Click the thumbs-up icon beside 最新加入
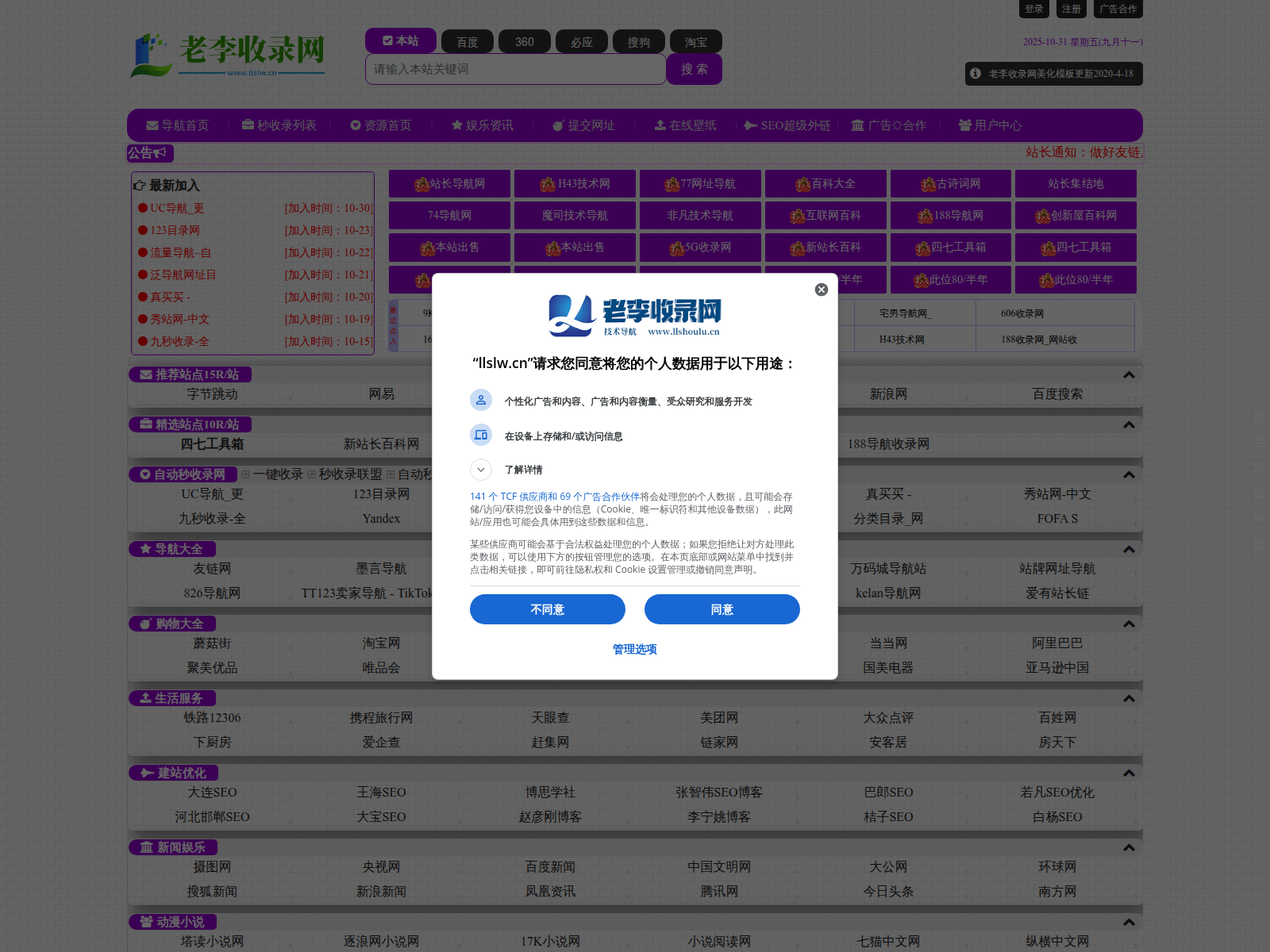The width and height of the screenshot is (1270, 952). (140, 186)
